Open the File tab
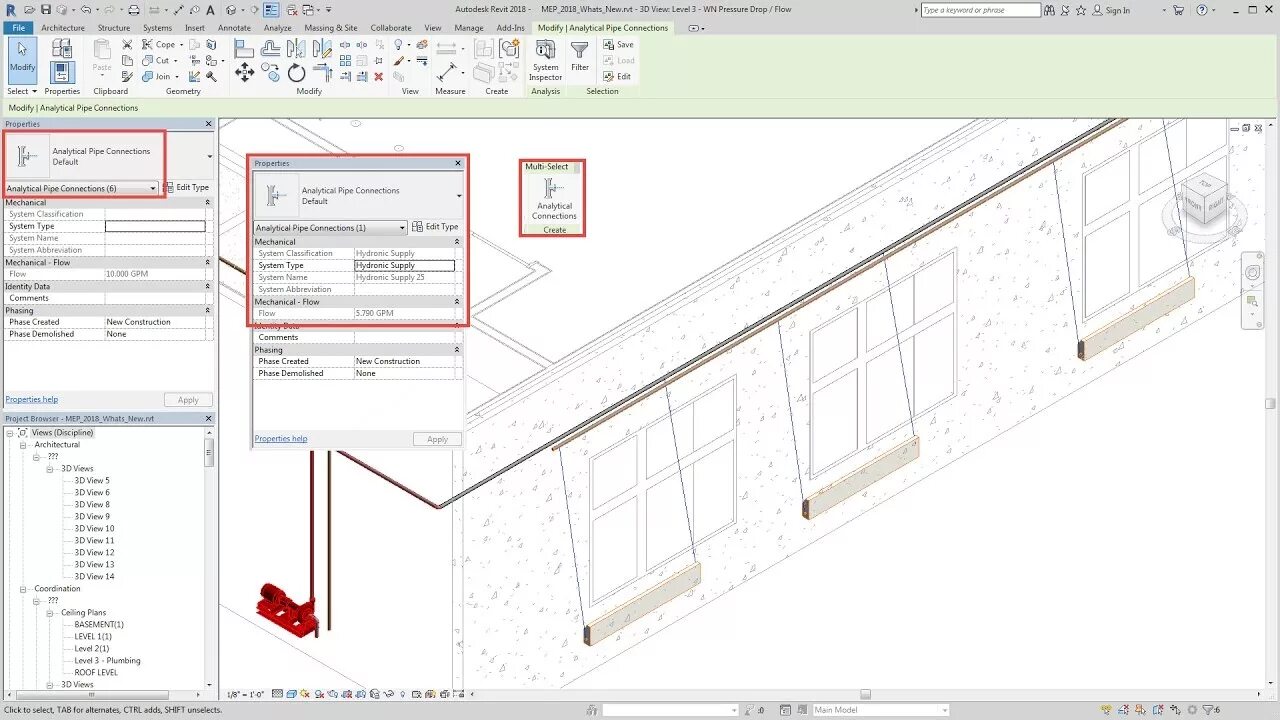 18,28
